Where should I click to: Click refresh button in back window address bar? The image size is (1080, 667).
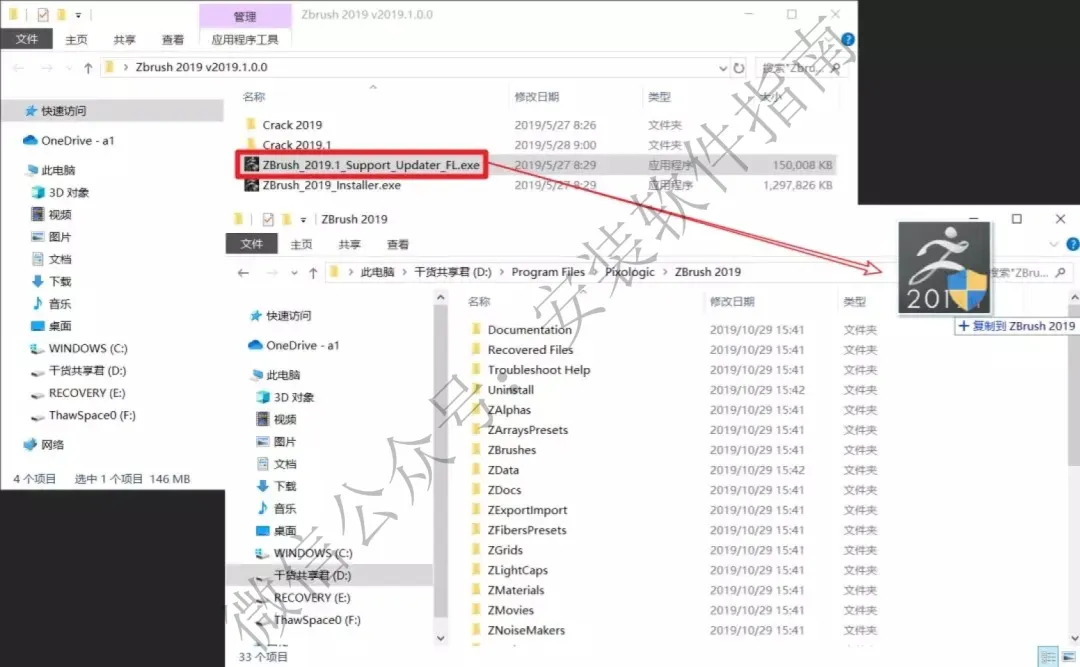(x=738, y=68)
